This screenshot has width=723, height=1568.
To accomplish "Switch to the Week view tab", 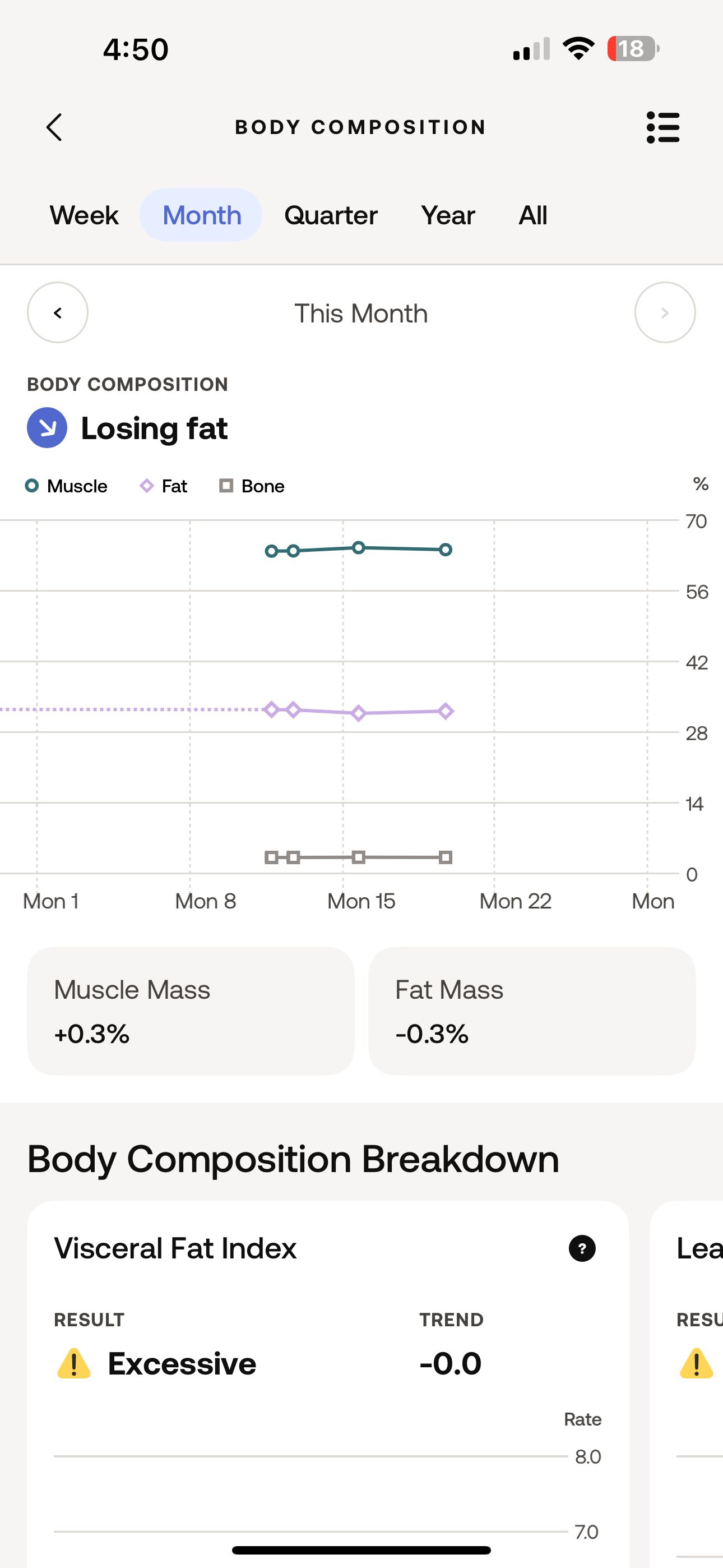I will (x=84, y=215).
